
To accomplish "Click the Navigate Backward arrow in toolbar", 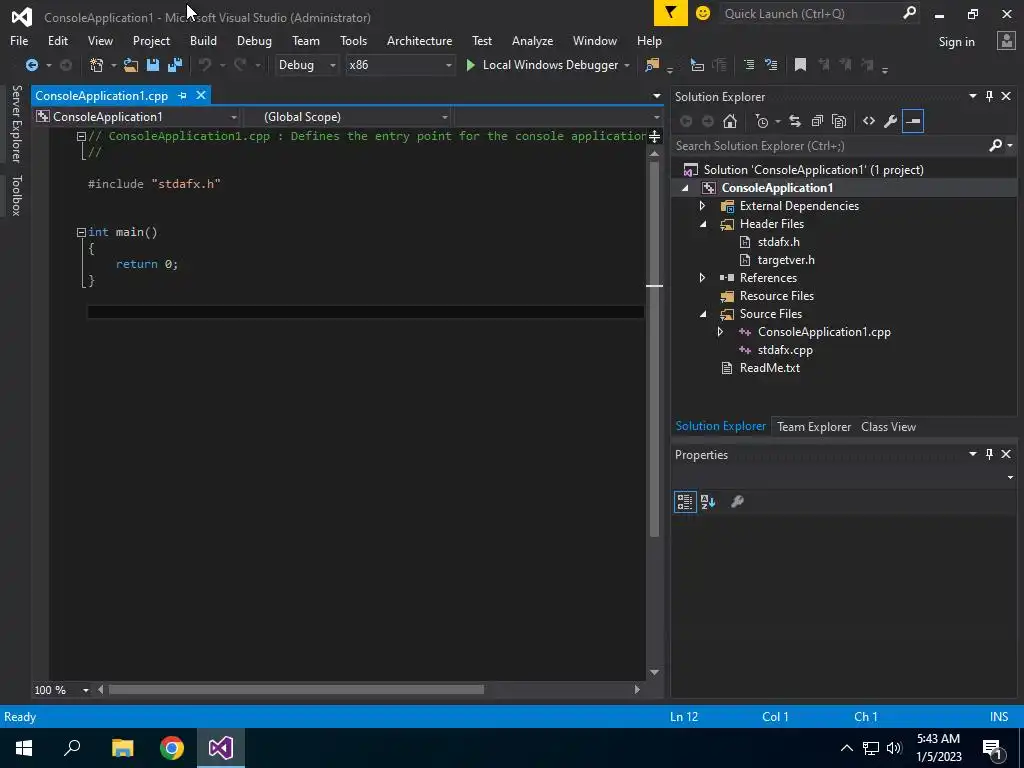I will coord(31,65).
